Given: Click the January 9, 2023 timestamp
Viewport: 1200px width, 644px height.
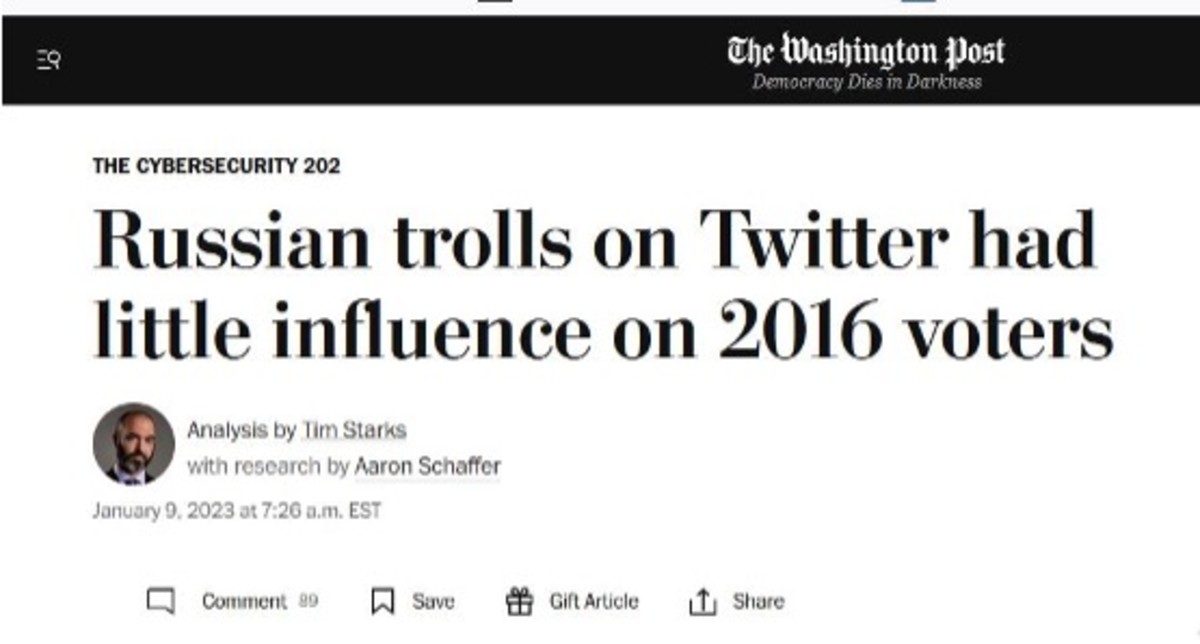Looking at the screenshot, I should tap(237, 510).
